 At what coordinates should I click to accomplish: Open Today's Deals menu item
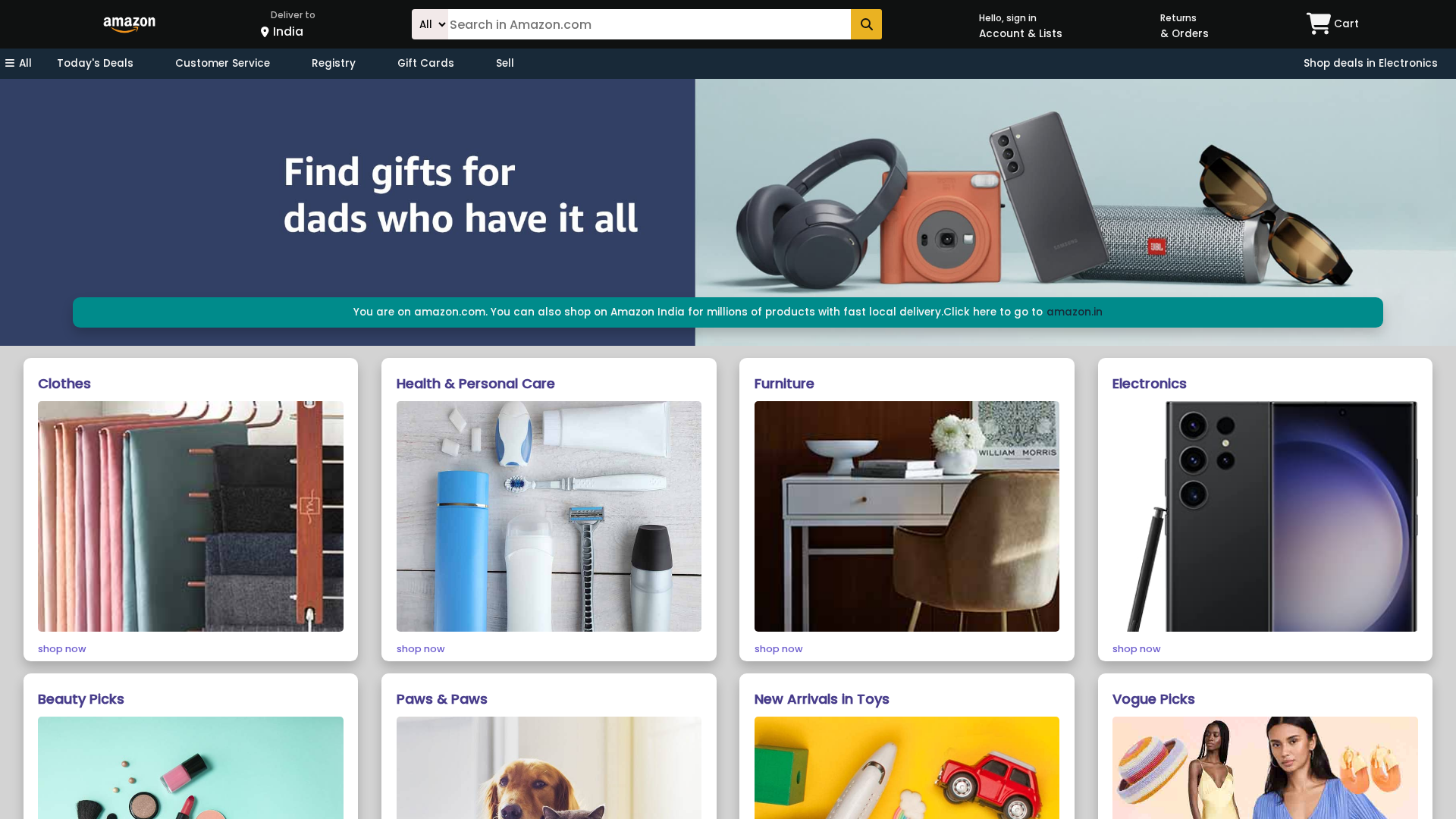coord(95,63)
